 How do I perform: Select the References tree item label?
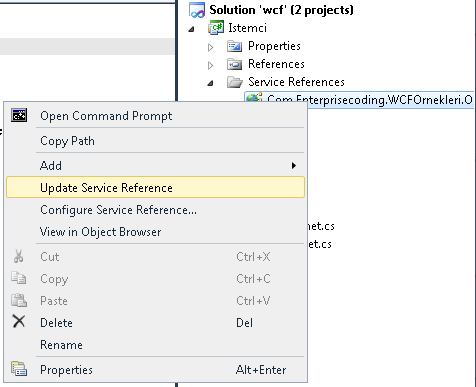(x=276, y=64)
